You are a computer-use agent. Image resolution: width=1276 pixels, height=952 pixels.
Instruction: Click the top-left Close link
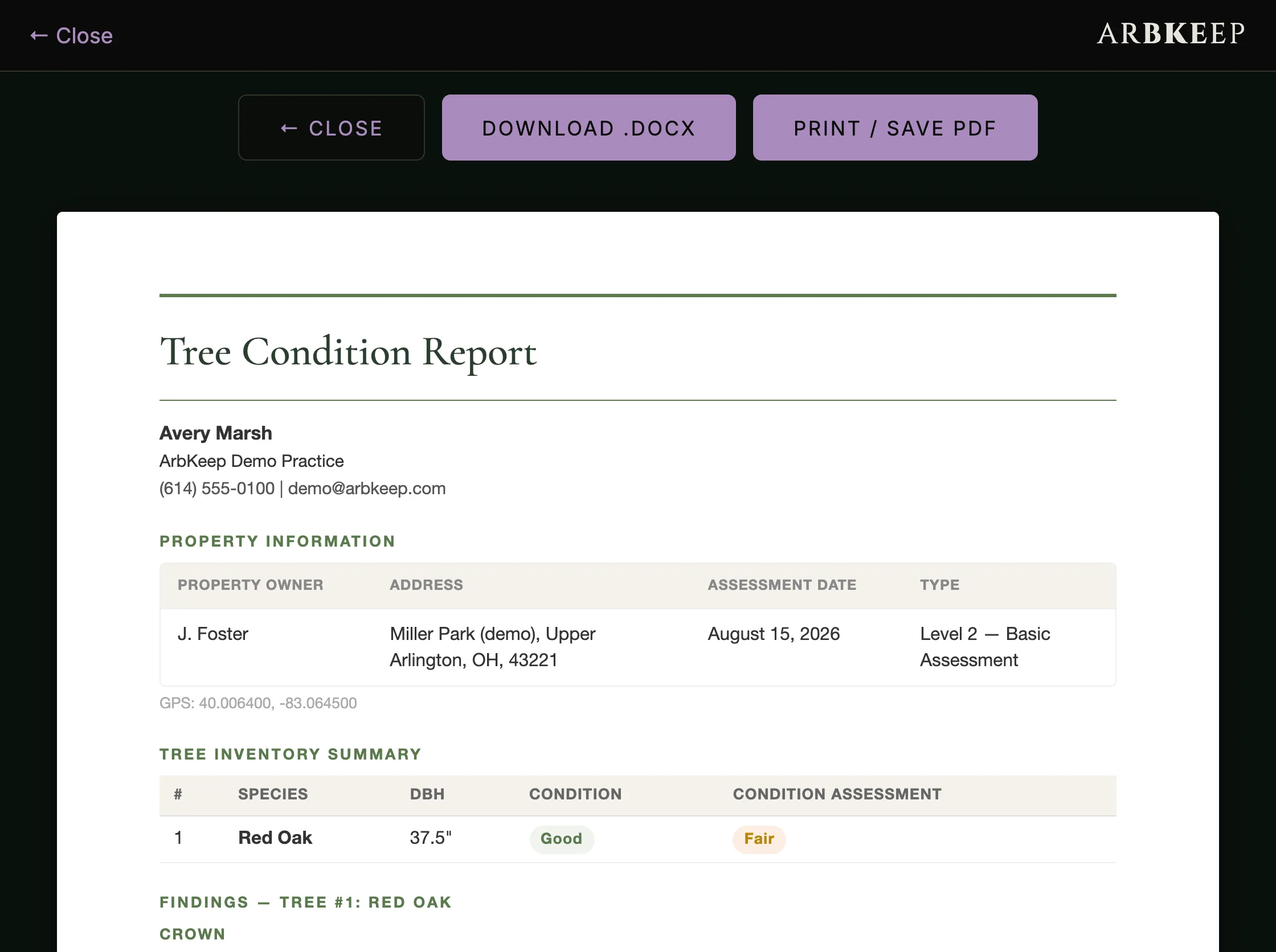(x=72, y=36)
